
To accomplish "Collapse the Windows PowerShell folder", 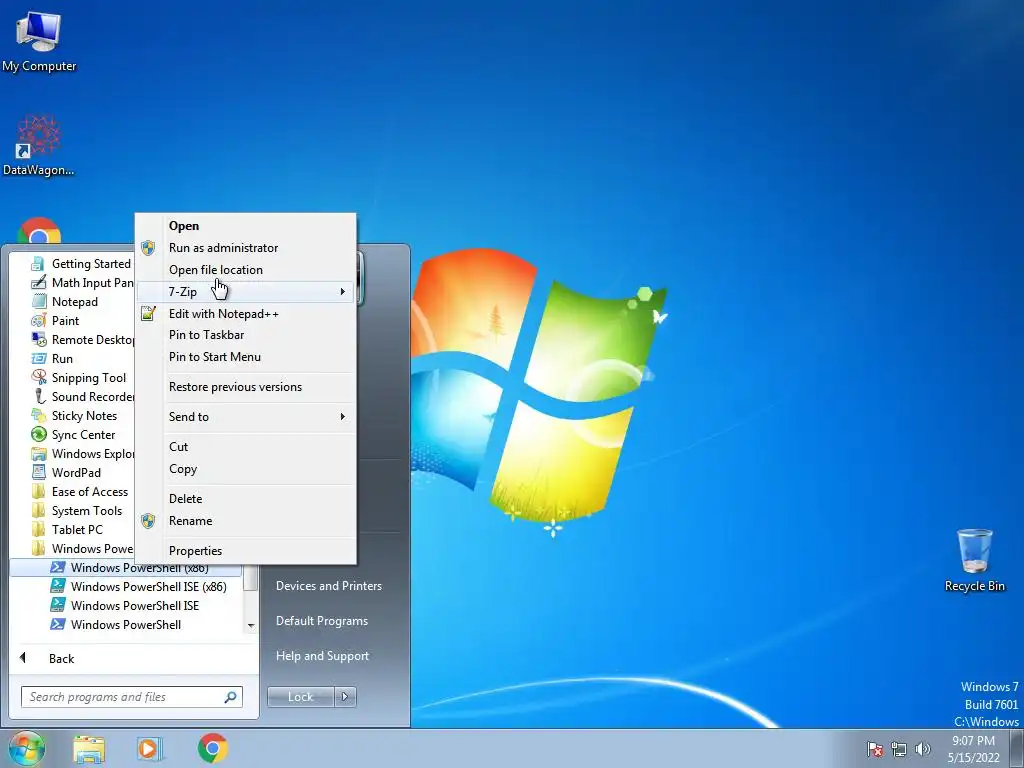I will 82,549.
